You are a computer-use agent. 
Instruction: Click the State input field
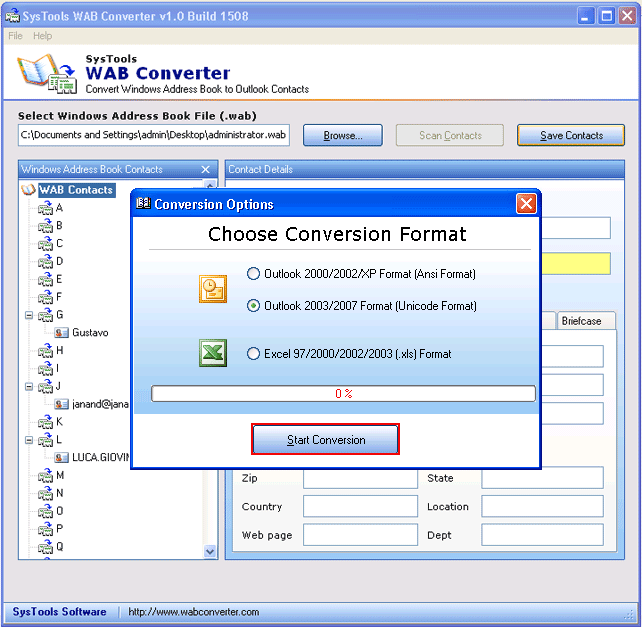tap(542, 478)
